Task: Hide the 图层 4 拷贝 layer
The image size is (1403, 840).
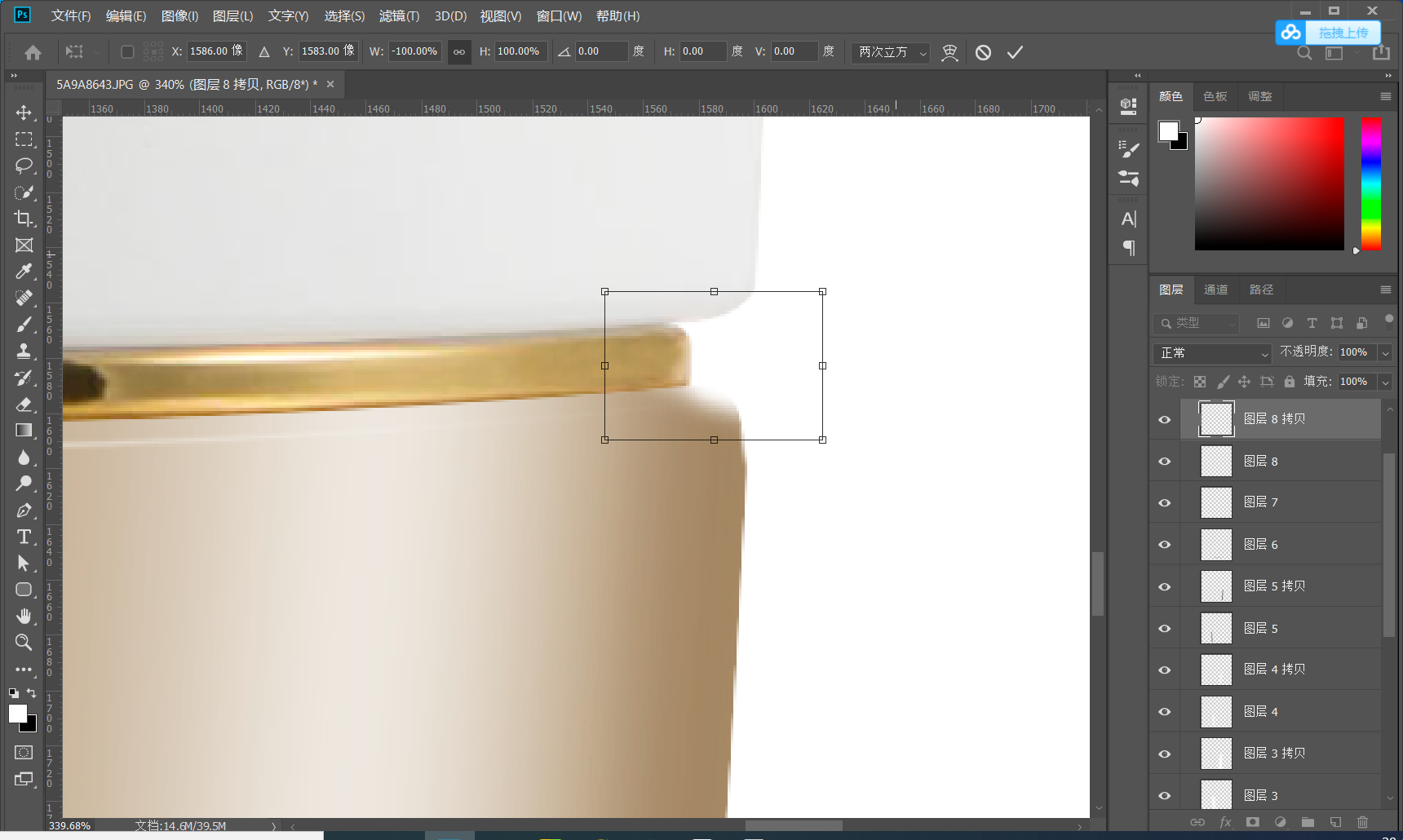Action: tap(1165, 670)
